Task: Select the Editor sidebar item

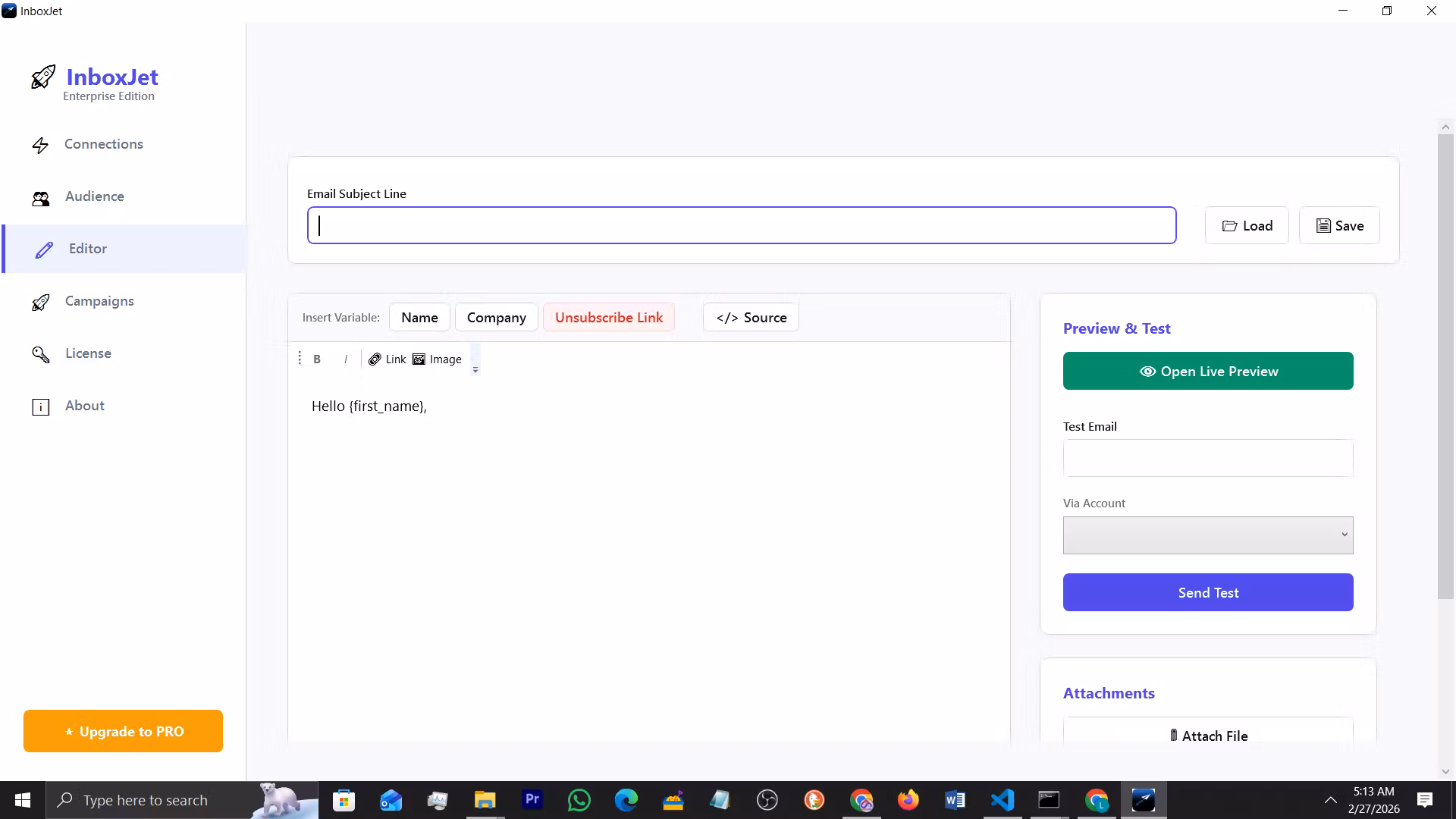Action: (x=124, y=249)
